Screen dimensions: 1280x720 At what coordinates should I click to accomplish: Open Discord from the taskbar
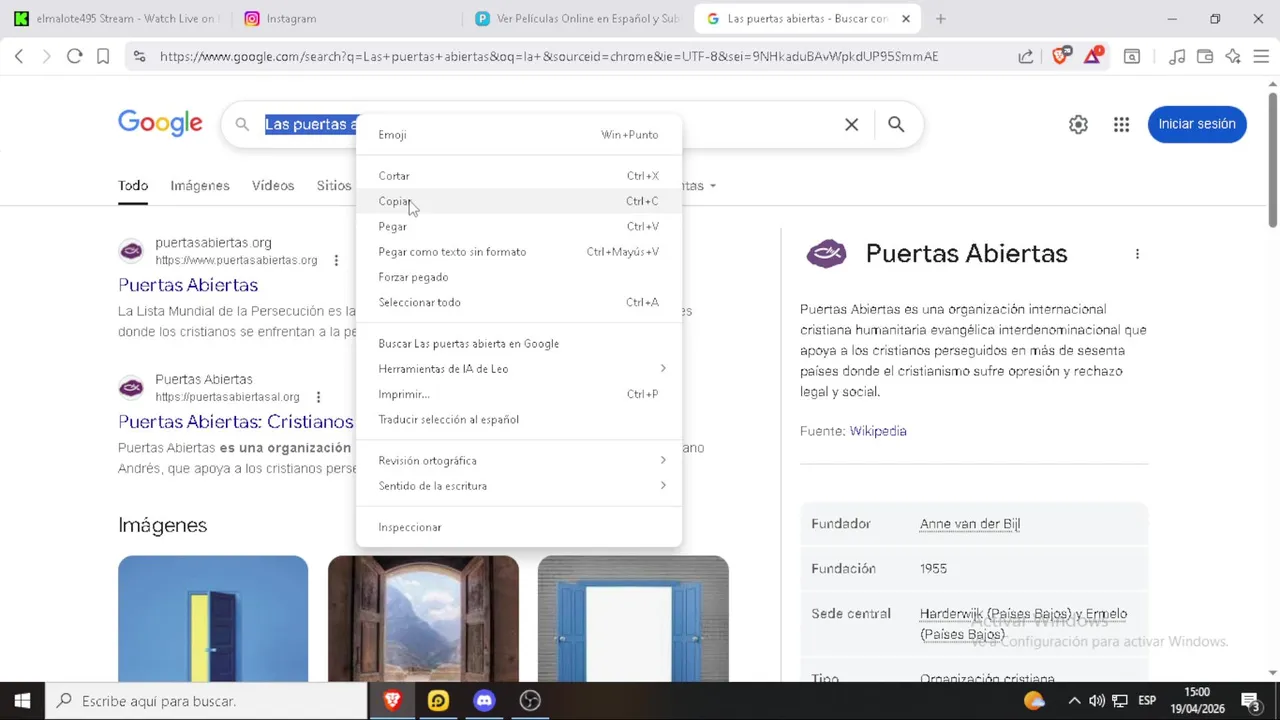(484, 701)
